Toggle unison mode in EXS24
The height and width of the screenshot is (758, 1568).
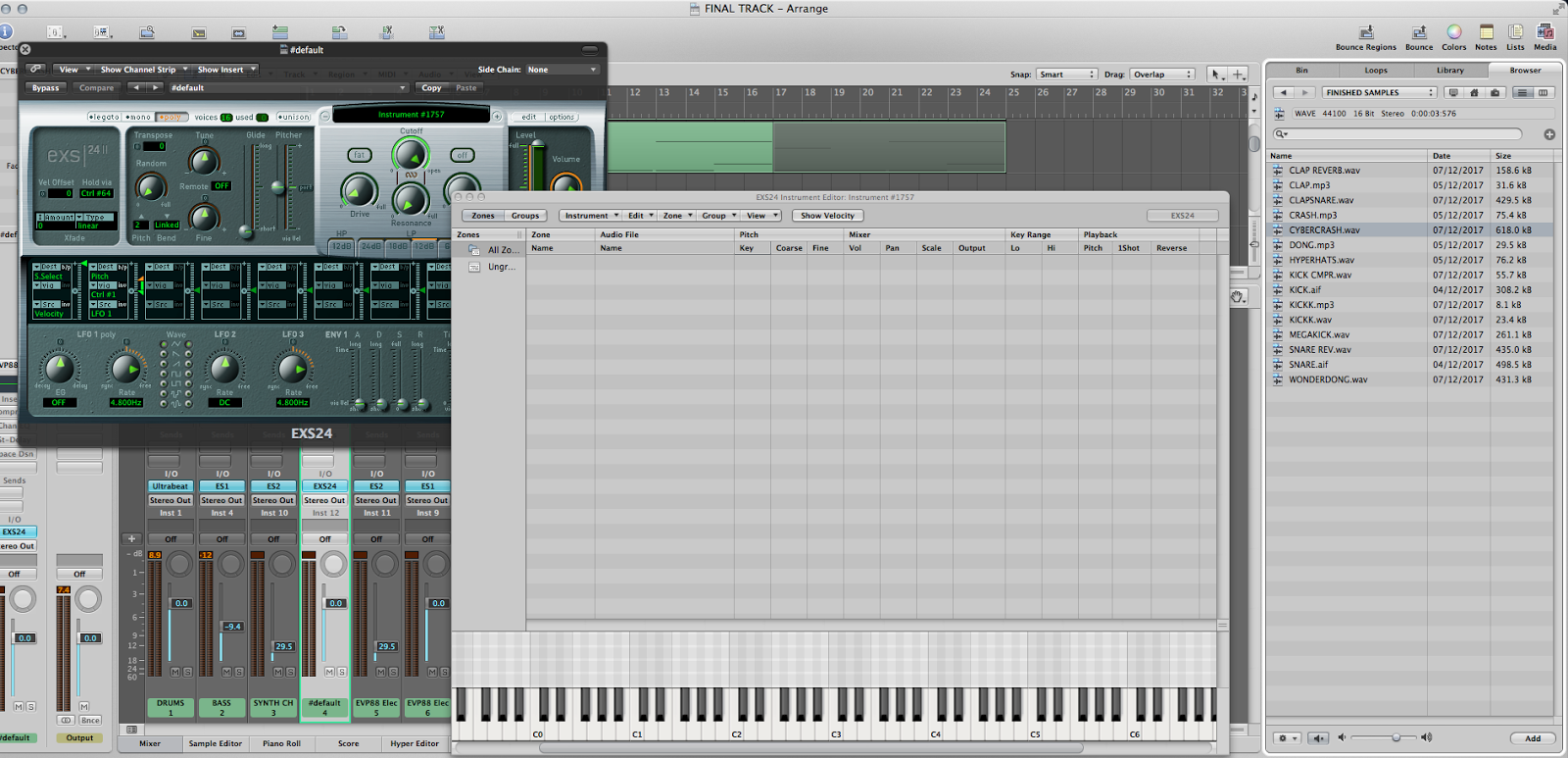[x=293, y=117]
